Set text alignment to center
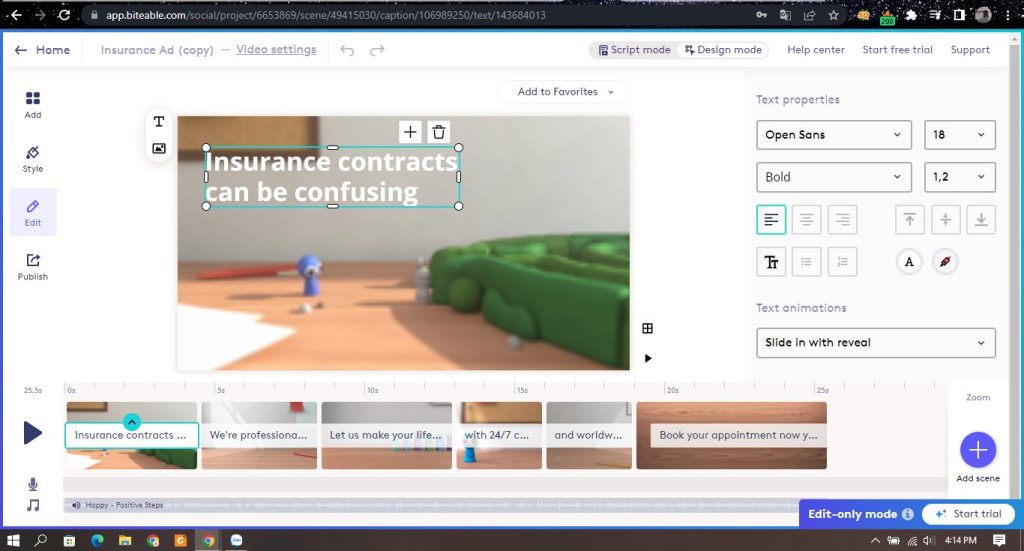1024x551 pixels. [x=806, y=220]
